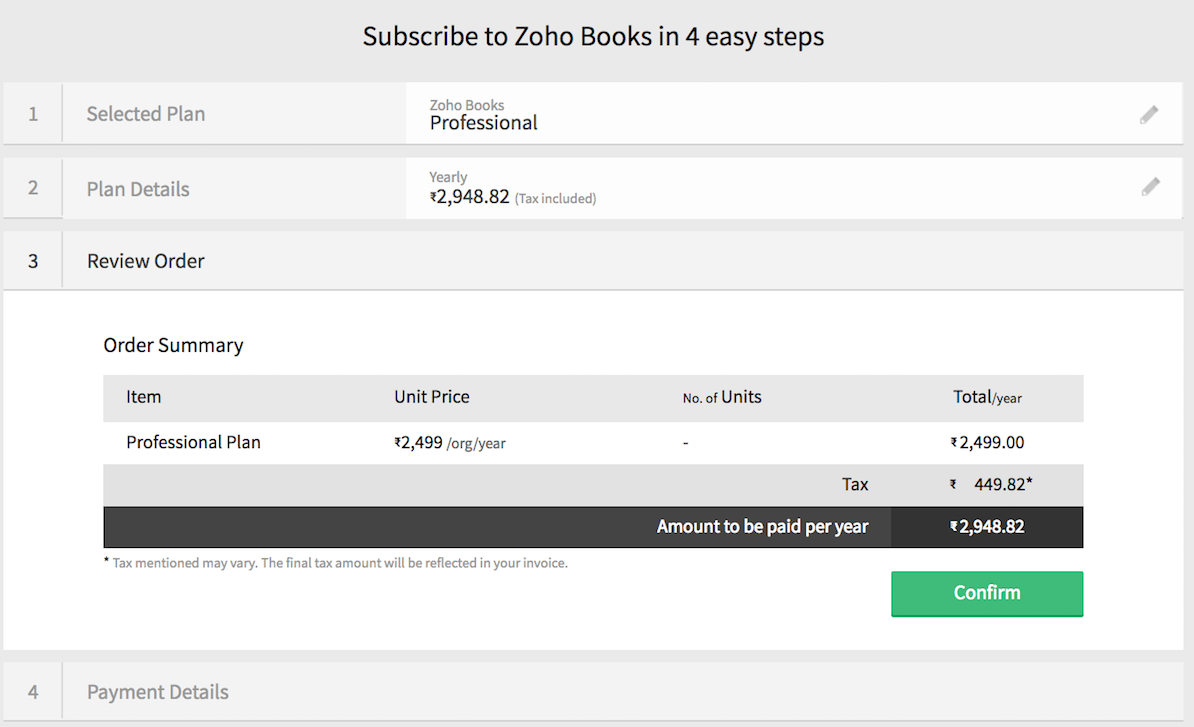The image size is (1194, 727).
Task: Click the Unit Price column header
Action: (431, 397)
